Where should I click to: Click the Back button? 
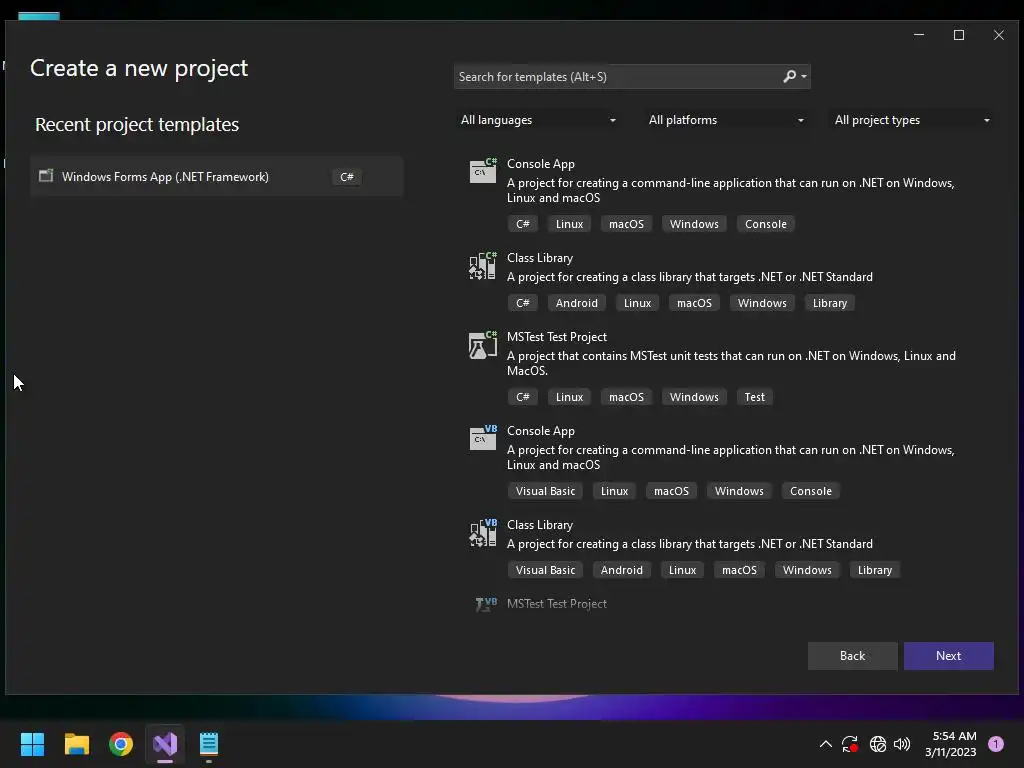(852, 656)
